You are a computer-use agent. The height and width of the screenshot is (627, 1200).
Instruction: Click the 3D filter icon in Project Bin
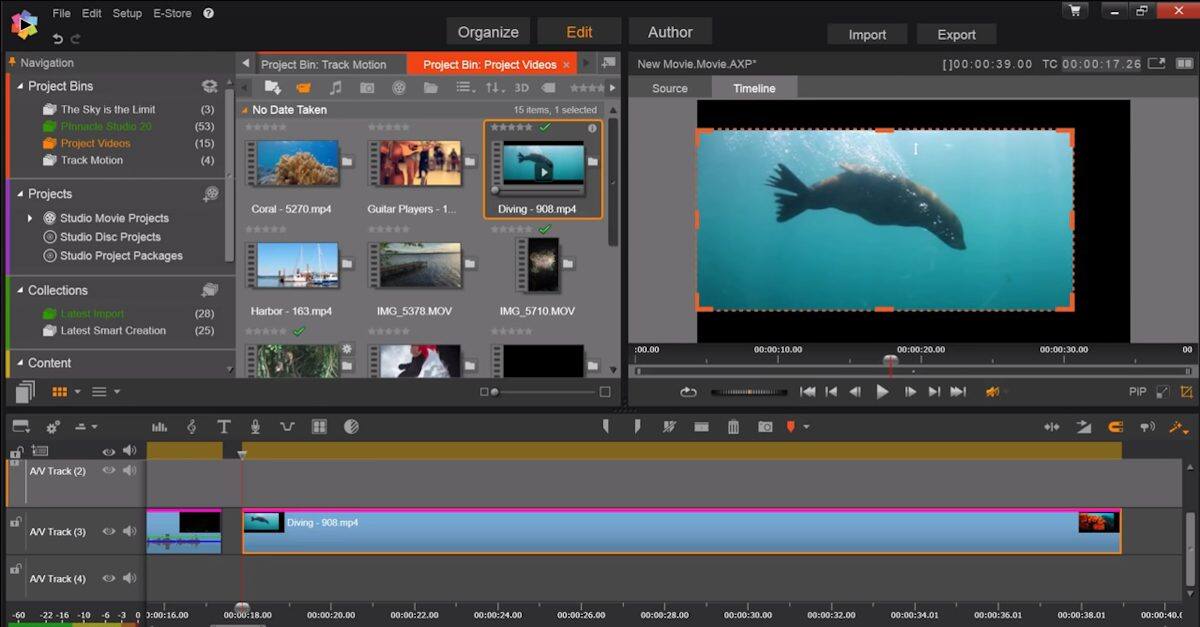(521, 87)
